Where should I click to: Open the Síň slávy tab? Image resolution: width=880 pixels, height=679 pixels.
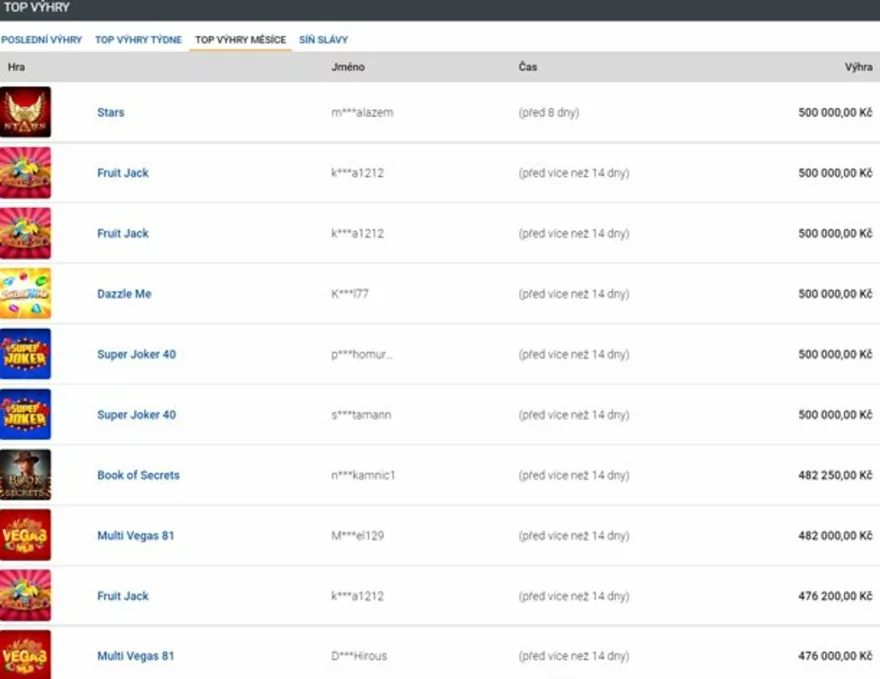click(323, 40)
